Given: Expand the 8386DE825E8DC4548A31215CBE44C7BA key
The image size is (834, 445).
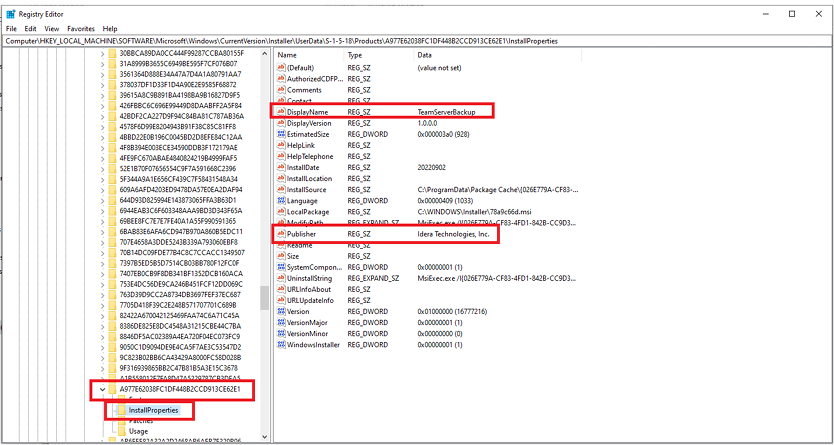Looking at the screenshot, I should (102, 326).
